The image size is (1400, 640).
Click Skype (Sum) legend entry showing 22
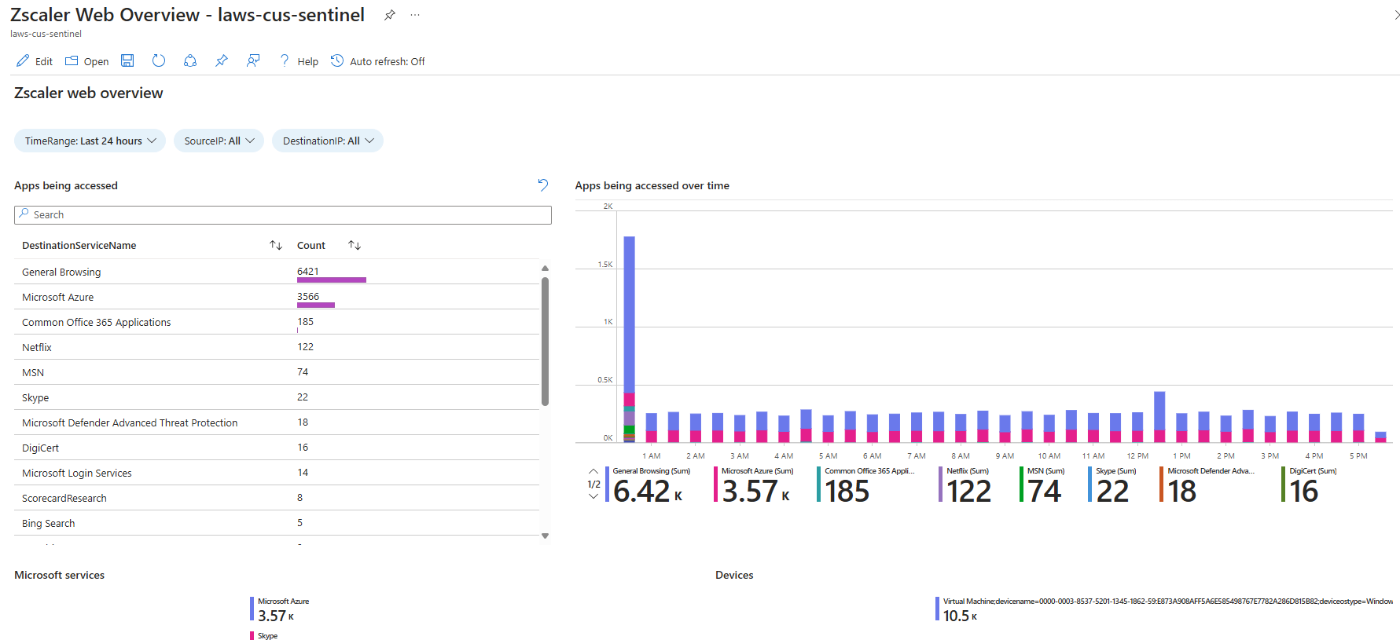[1112, 485]
